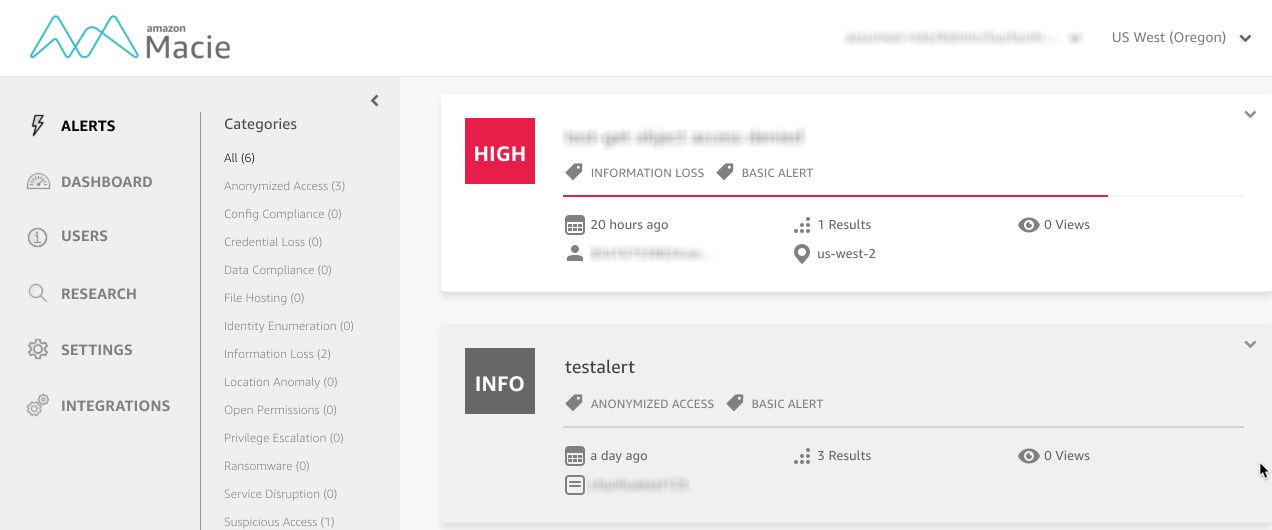Open Alerts via lightning bolt icon
1272x530 pixels.
[38, 126]
